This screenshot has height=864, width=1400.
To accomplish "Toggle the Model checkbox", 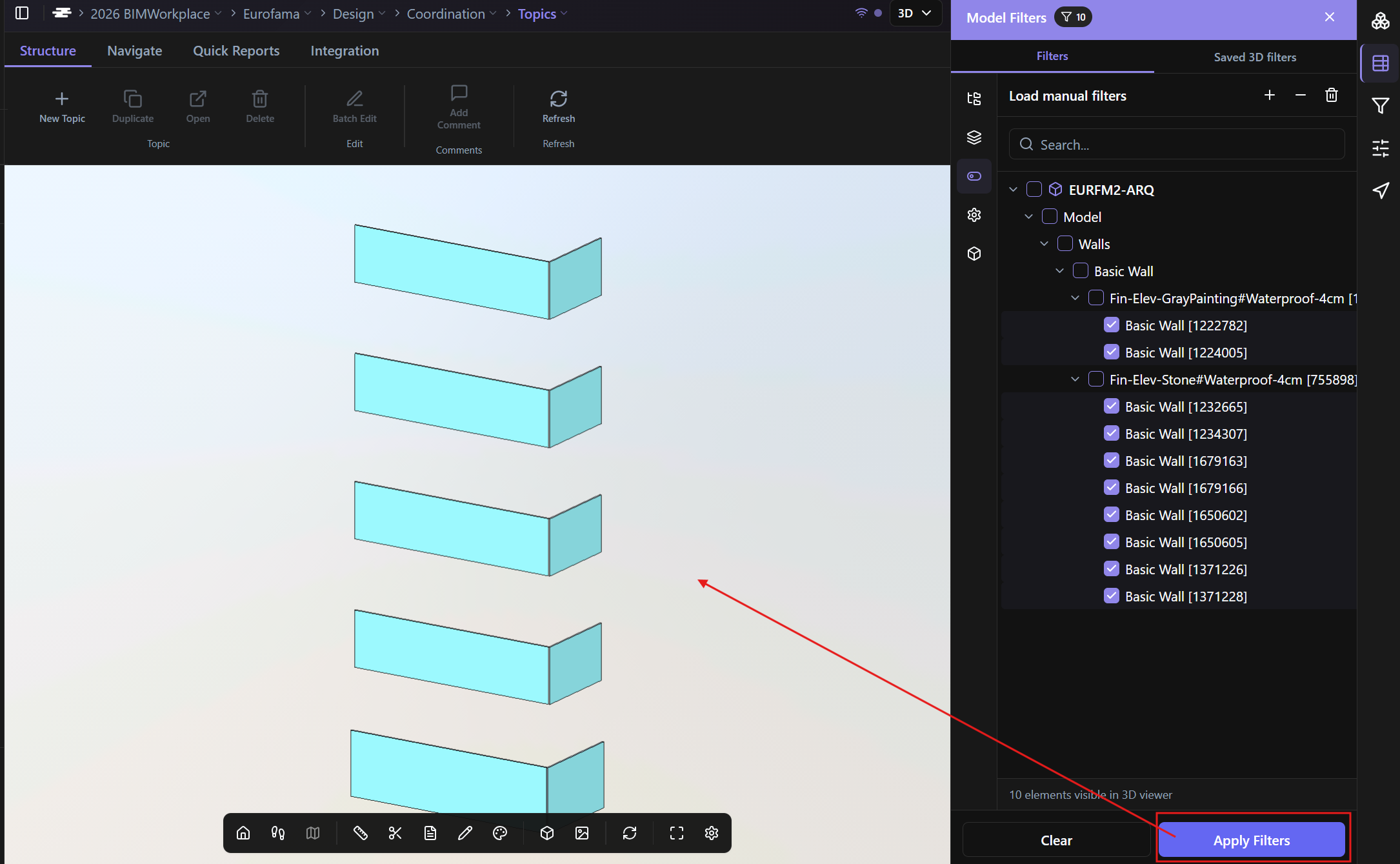I will pos(1050,216).
